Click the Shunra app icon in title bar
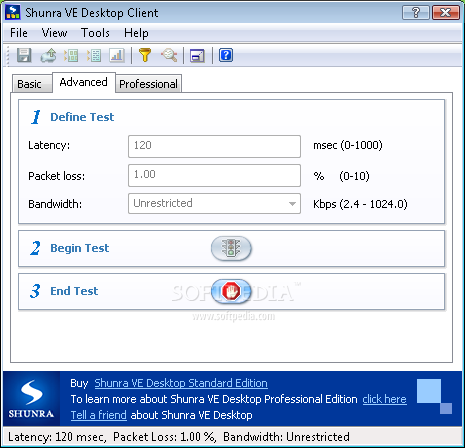 (x=13, y=13)
